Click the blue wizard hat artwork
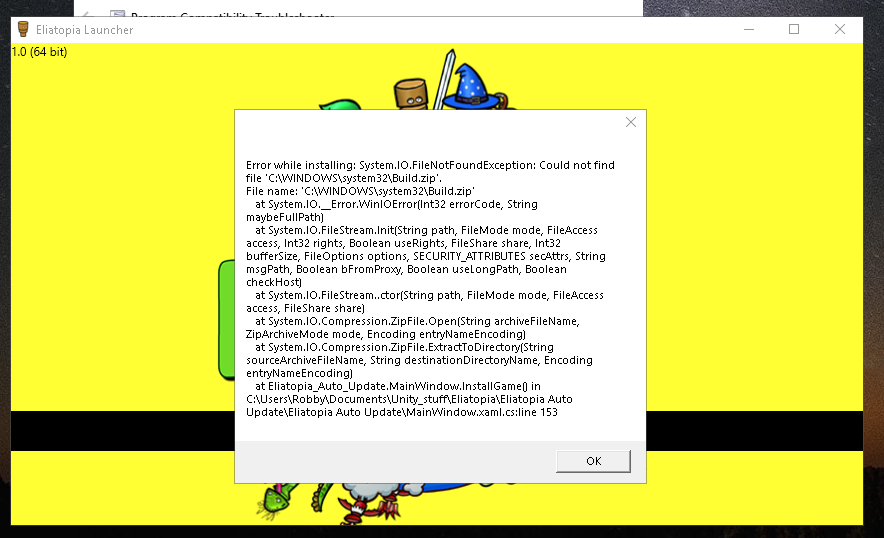Screen dimensions: 884x538 click(x=472, y=86)
